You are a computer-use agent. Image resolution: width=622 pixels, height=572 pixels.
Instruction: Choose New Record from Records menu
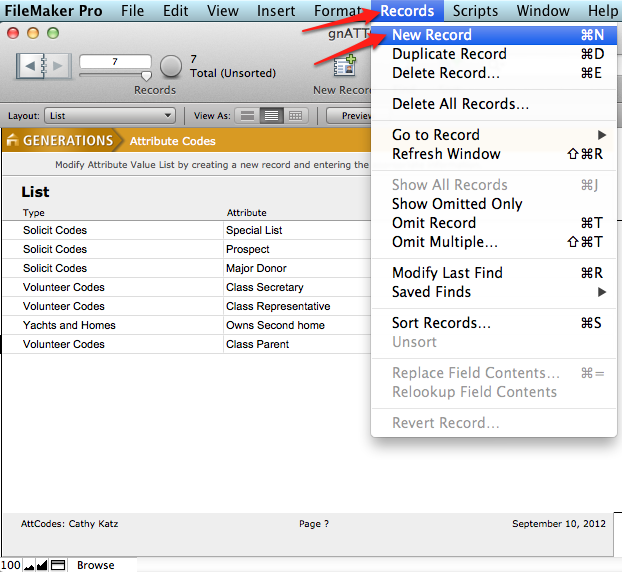[432, 35]
